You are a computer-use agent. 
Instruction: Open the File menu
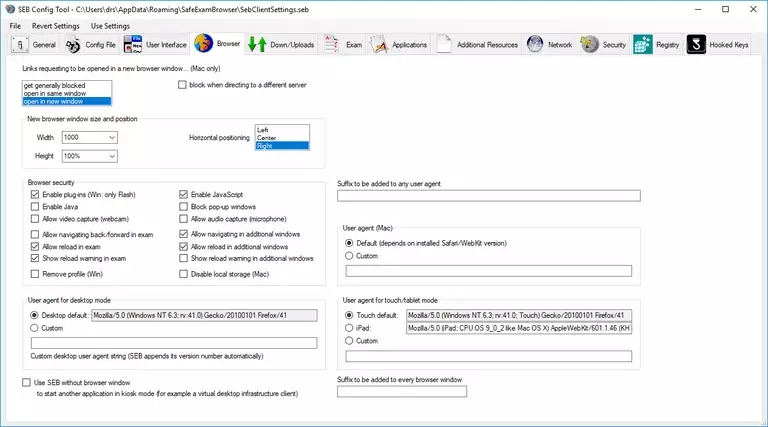tap(15, 26)
